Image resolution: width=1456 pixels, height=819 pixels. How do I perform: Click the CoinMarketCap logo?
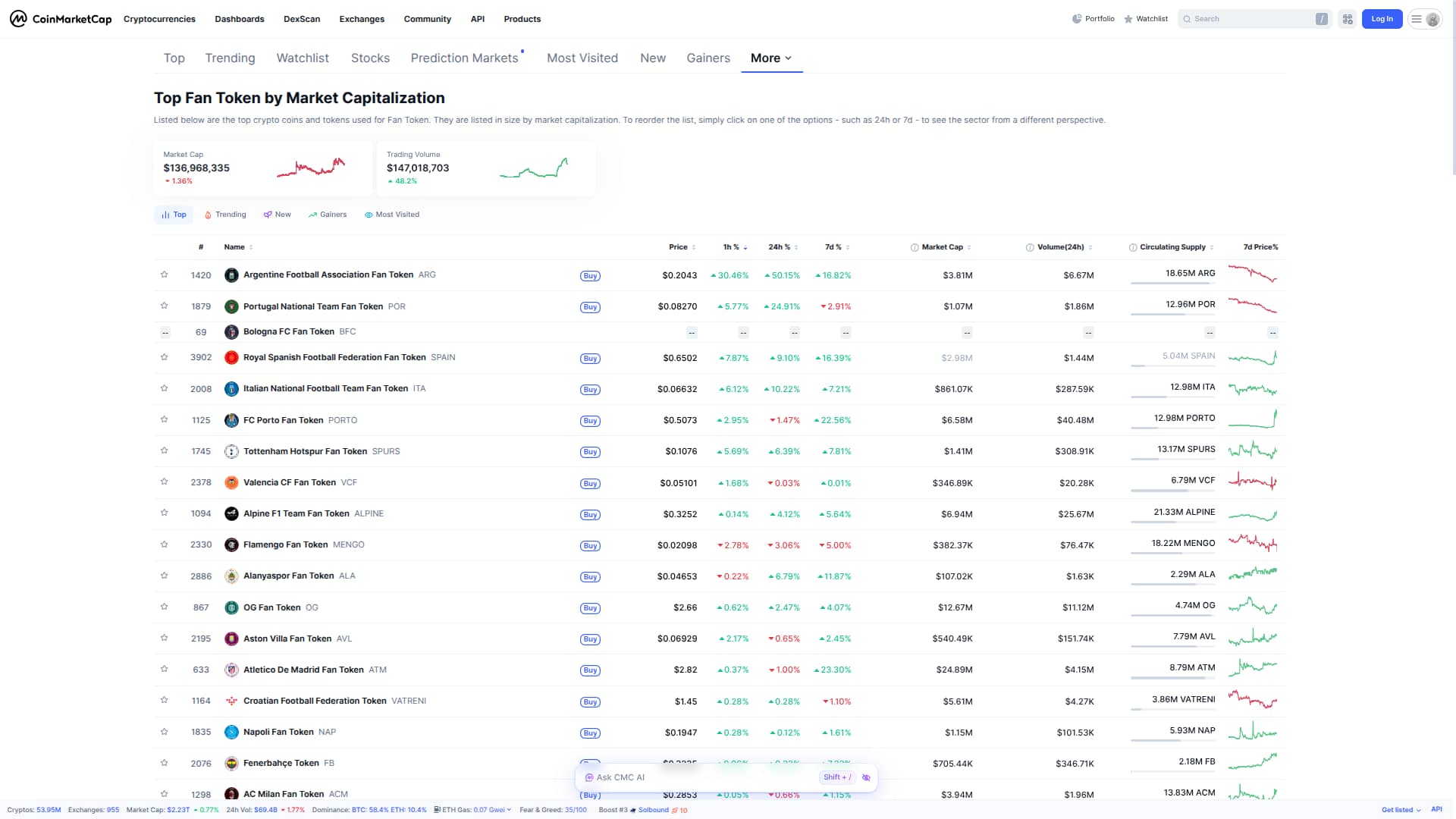click(61, 19)
